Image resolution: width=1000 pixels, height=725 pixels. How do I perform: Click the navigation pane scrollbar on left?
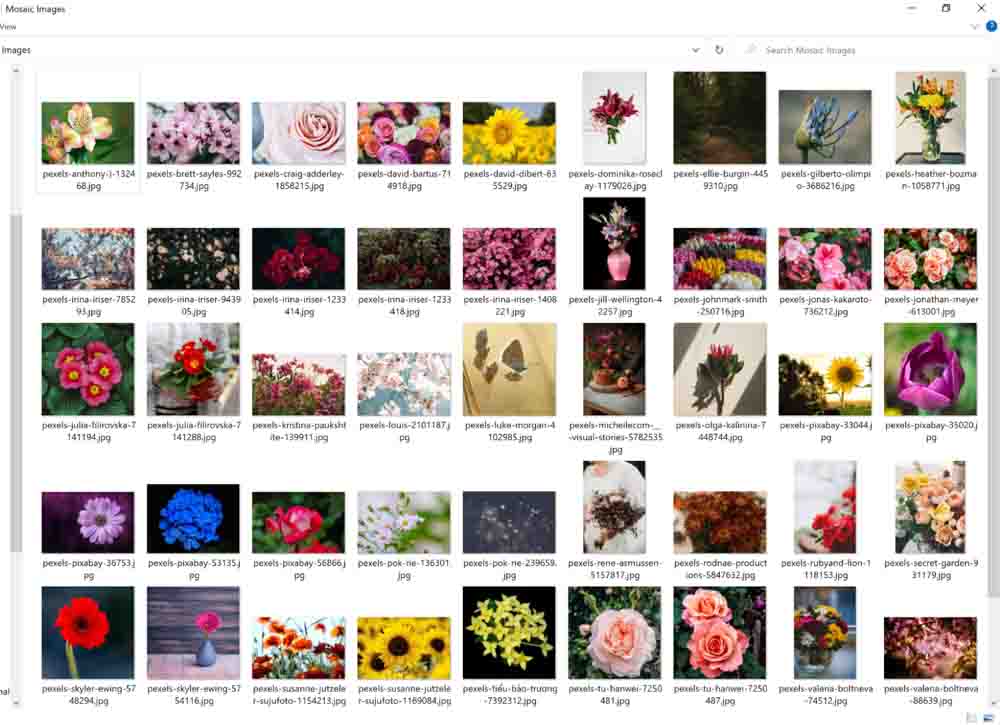coord(15,380)
